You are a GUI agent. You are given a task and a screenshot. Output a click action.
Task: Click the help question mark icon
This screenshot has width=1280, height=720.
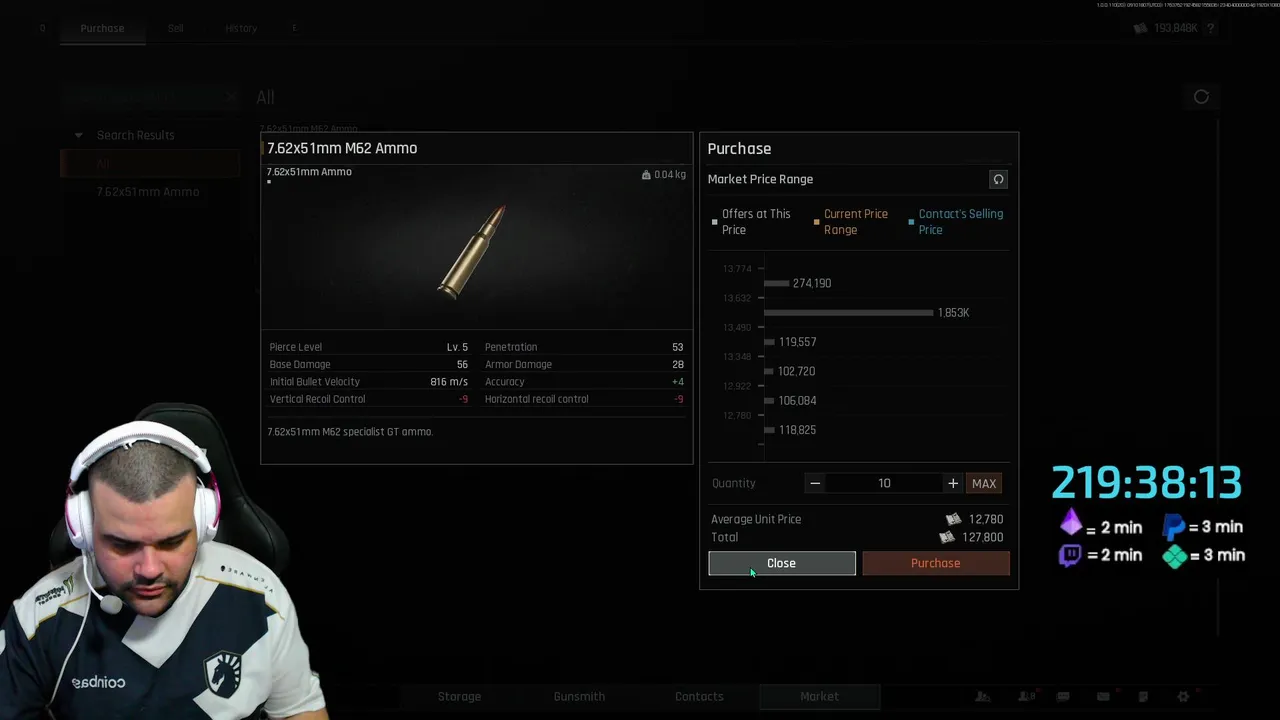[1210, 28]
